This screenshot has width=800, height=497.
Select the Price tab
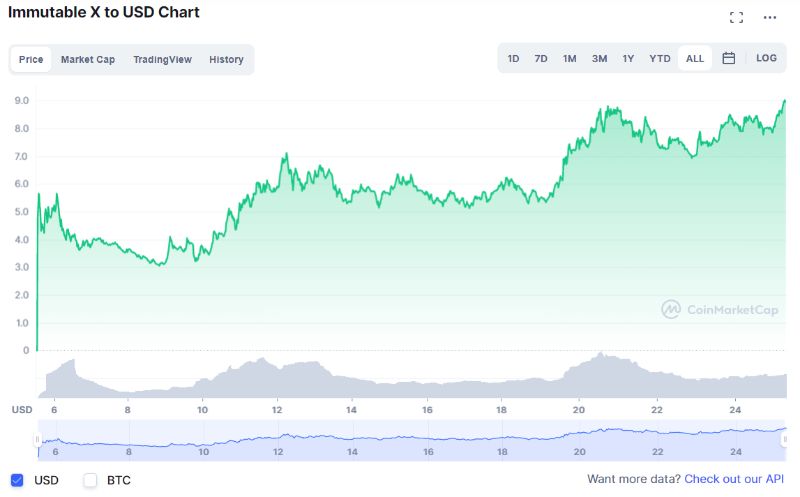tap(31, 59)
